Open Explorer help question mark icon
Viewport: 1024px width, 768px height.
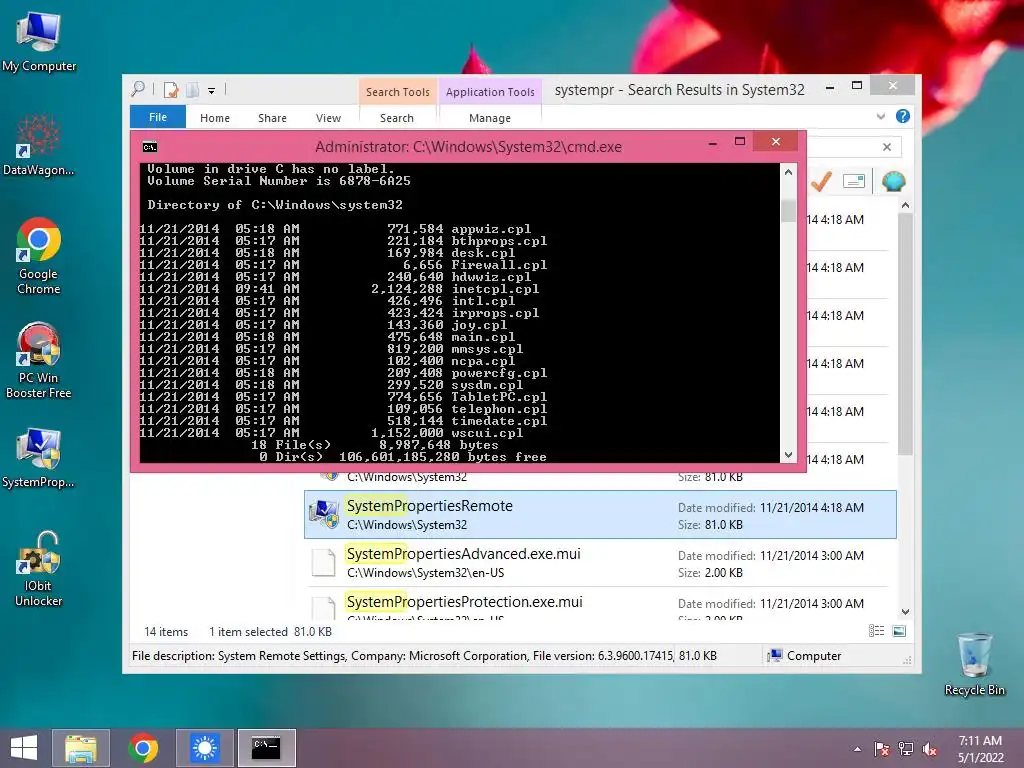coord(903,116)
